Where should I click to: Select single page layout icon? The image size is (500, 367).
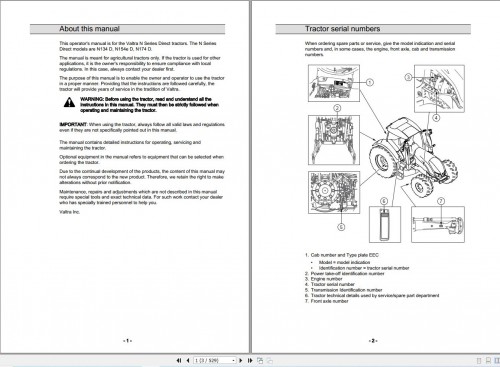[479, 360]
